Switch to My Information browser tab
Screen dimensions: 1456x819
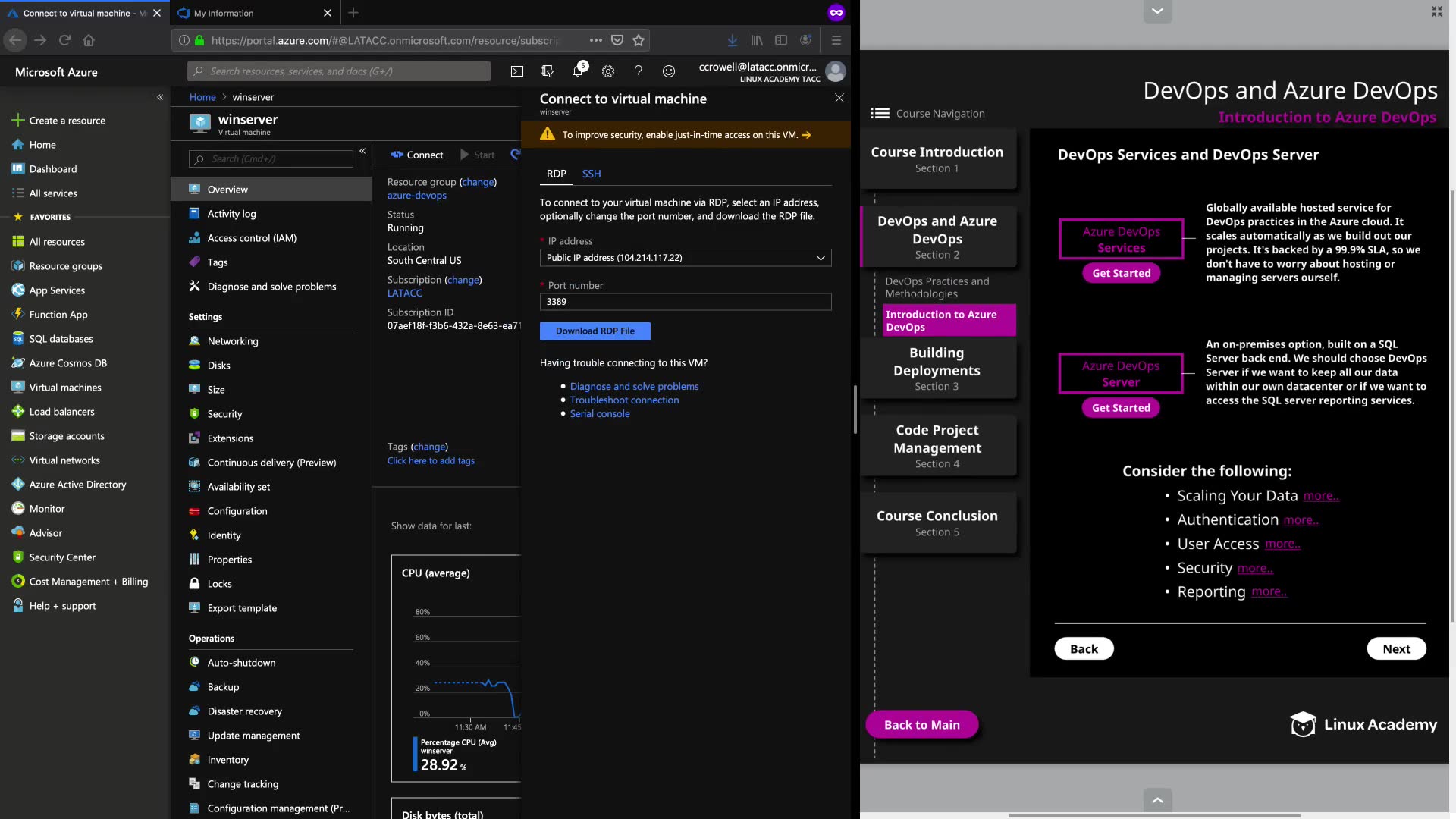pos(224,13)
